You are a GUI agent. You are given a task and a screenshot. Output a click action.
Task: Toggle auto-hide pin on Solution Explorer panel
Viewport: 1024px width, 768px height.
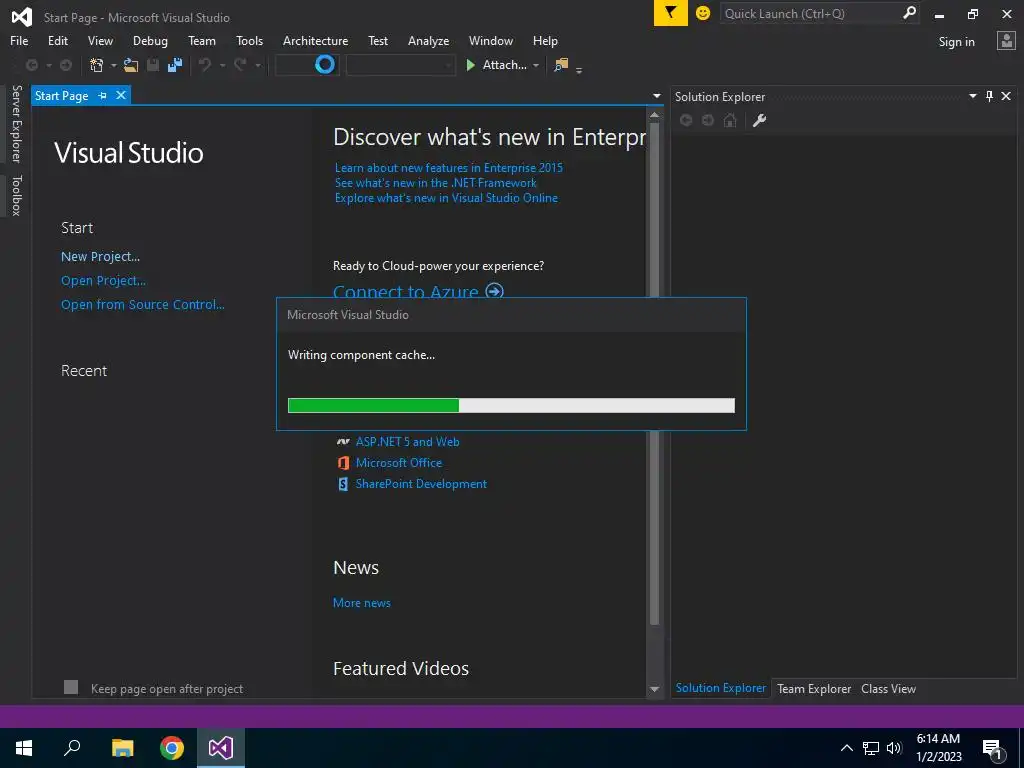coord(989,96)
